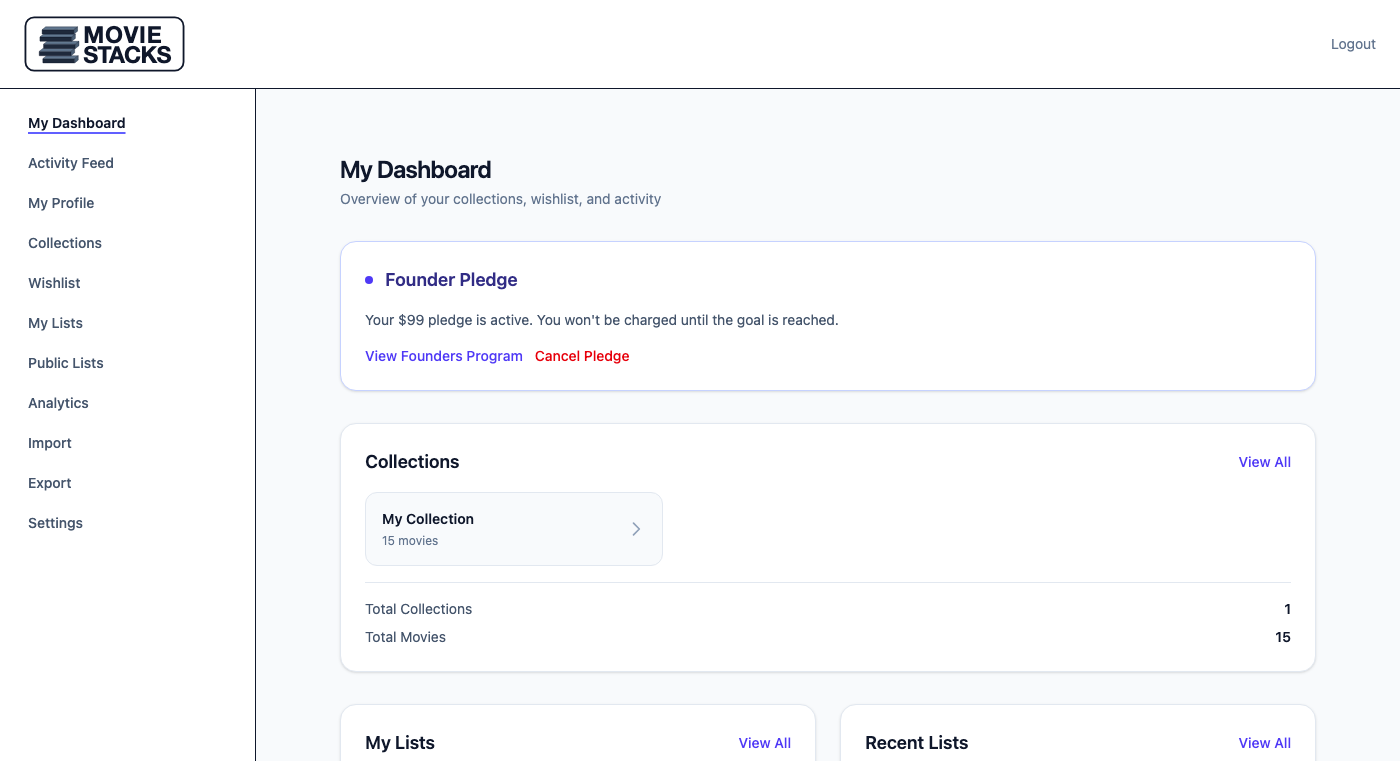The image size is (1400, 761).
Task: Go to Import page
Action: 50,443
